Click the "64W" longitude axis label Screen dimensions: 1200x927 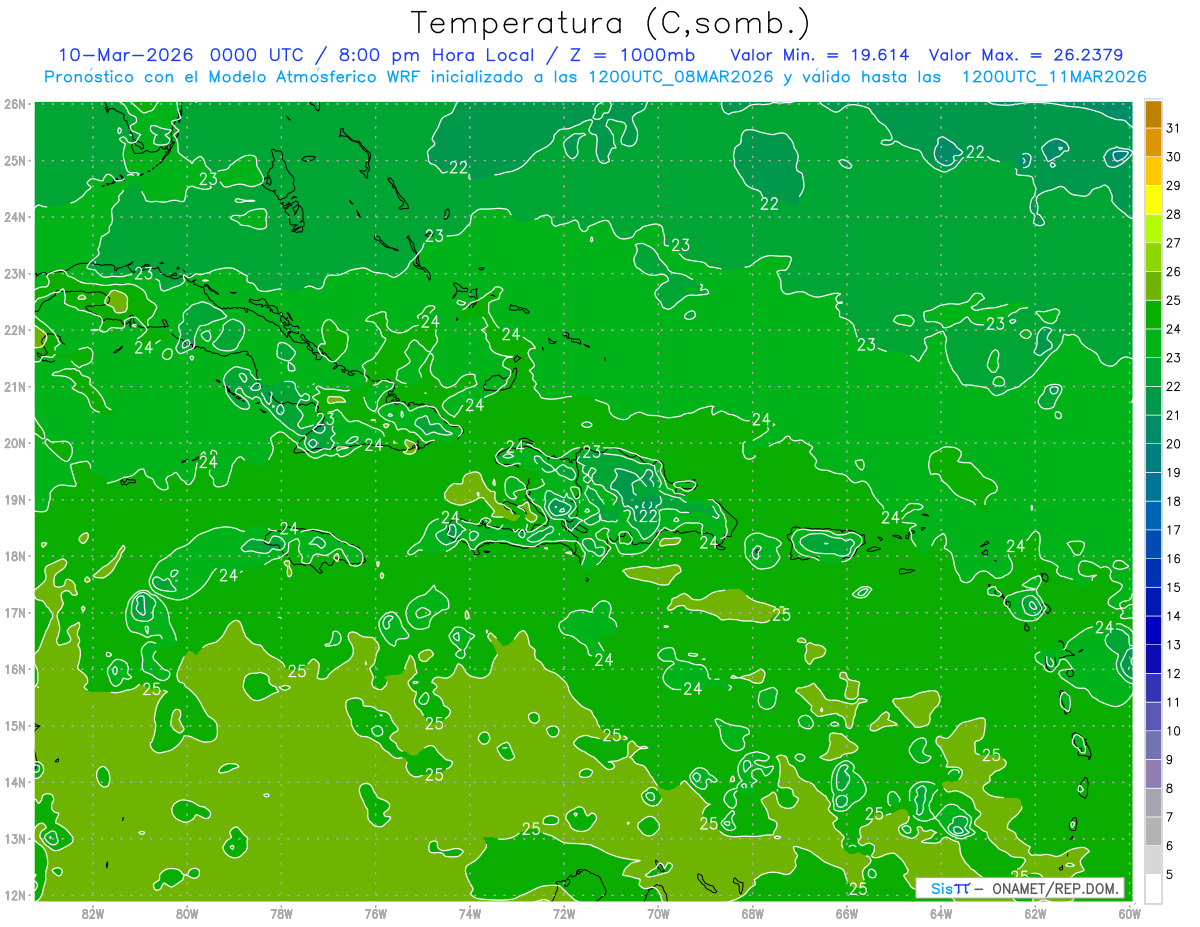pos(941,912)
